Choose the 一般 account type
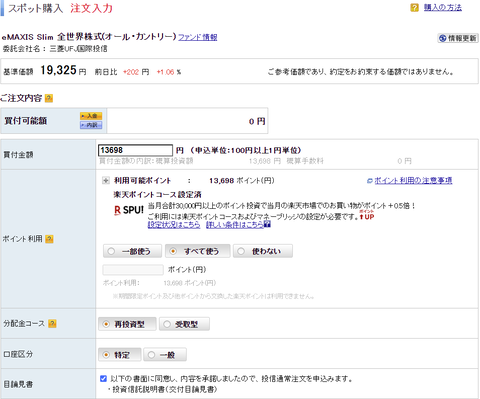The width and height of the screenshot is (480, 399). point(165,355)
